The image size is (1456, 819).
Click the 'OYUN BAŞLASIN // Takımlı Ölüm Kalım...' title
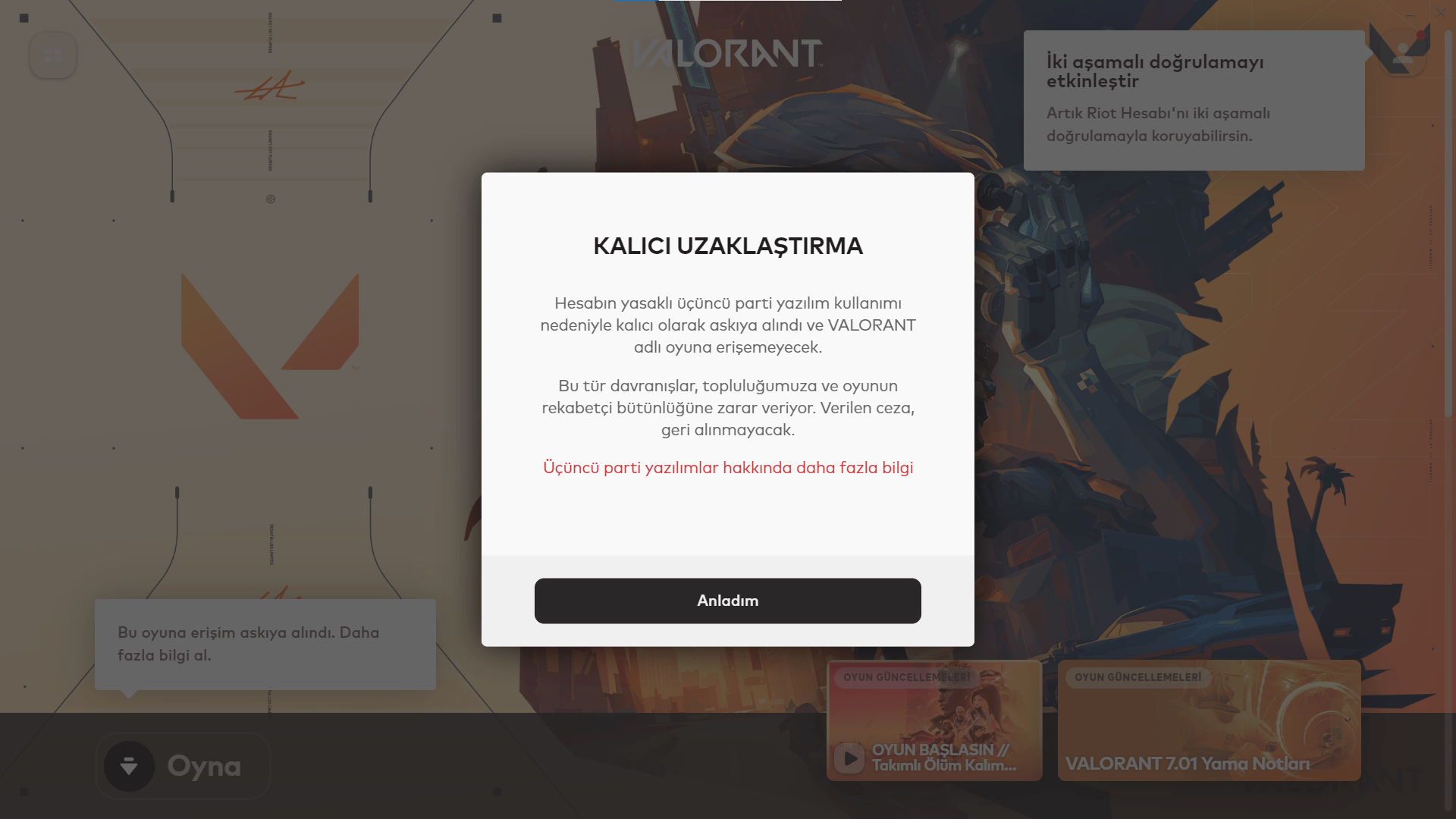click(944, 758)
